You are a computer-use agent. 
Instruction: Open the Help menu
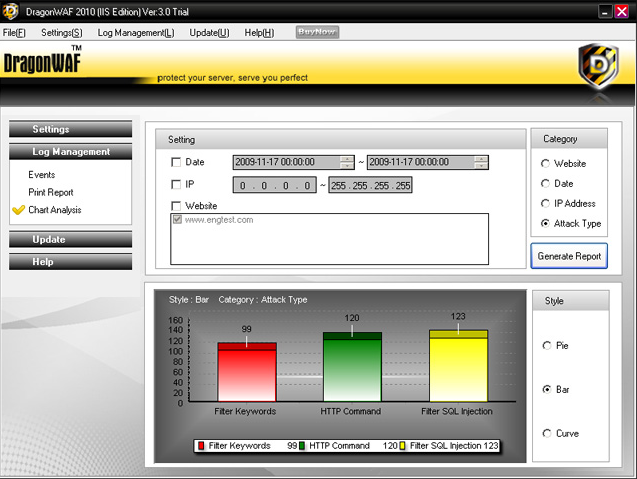point(259,33)
